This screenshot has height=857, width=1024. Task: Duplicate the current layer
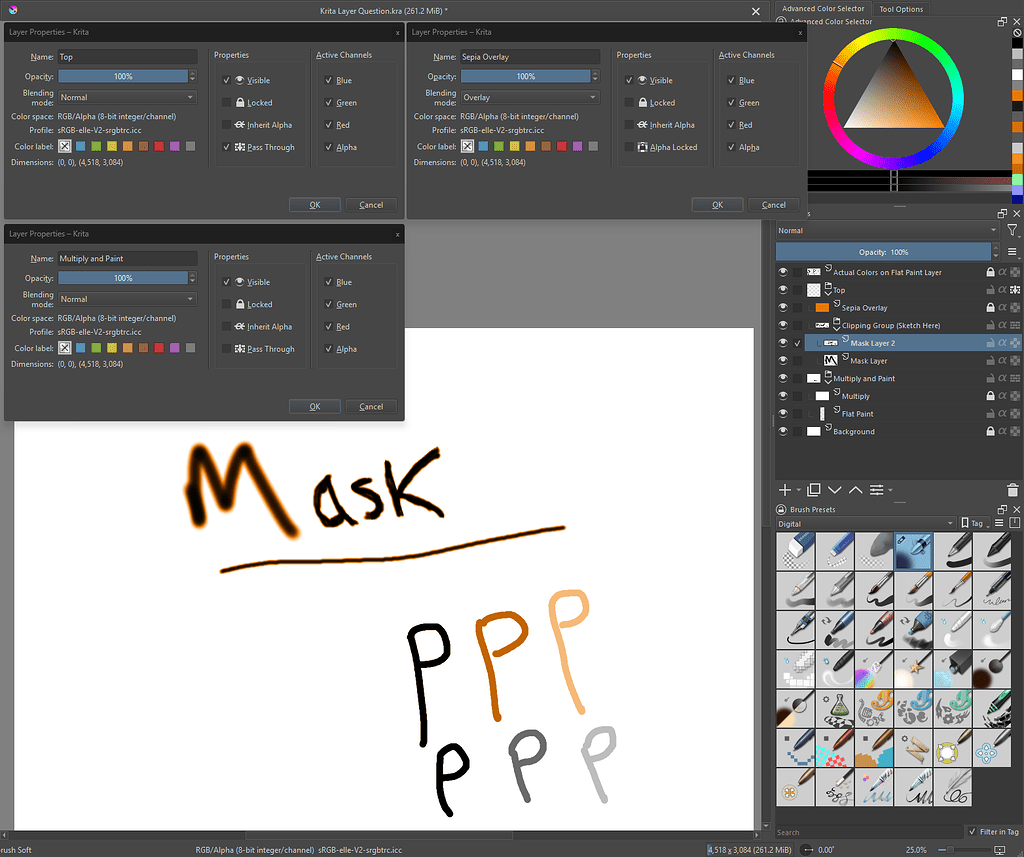(x=812, y=490)
